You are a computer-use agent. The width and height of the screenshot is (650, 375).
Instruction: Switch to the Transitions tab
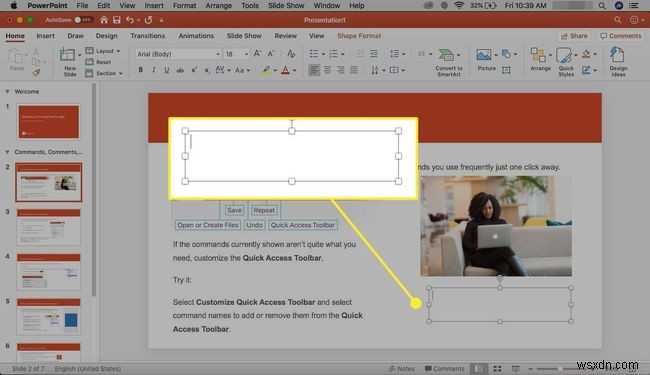pyautogui.click(x=148, y=36)
